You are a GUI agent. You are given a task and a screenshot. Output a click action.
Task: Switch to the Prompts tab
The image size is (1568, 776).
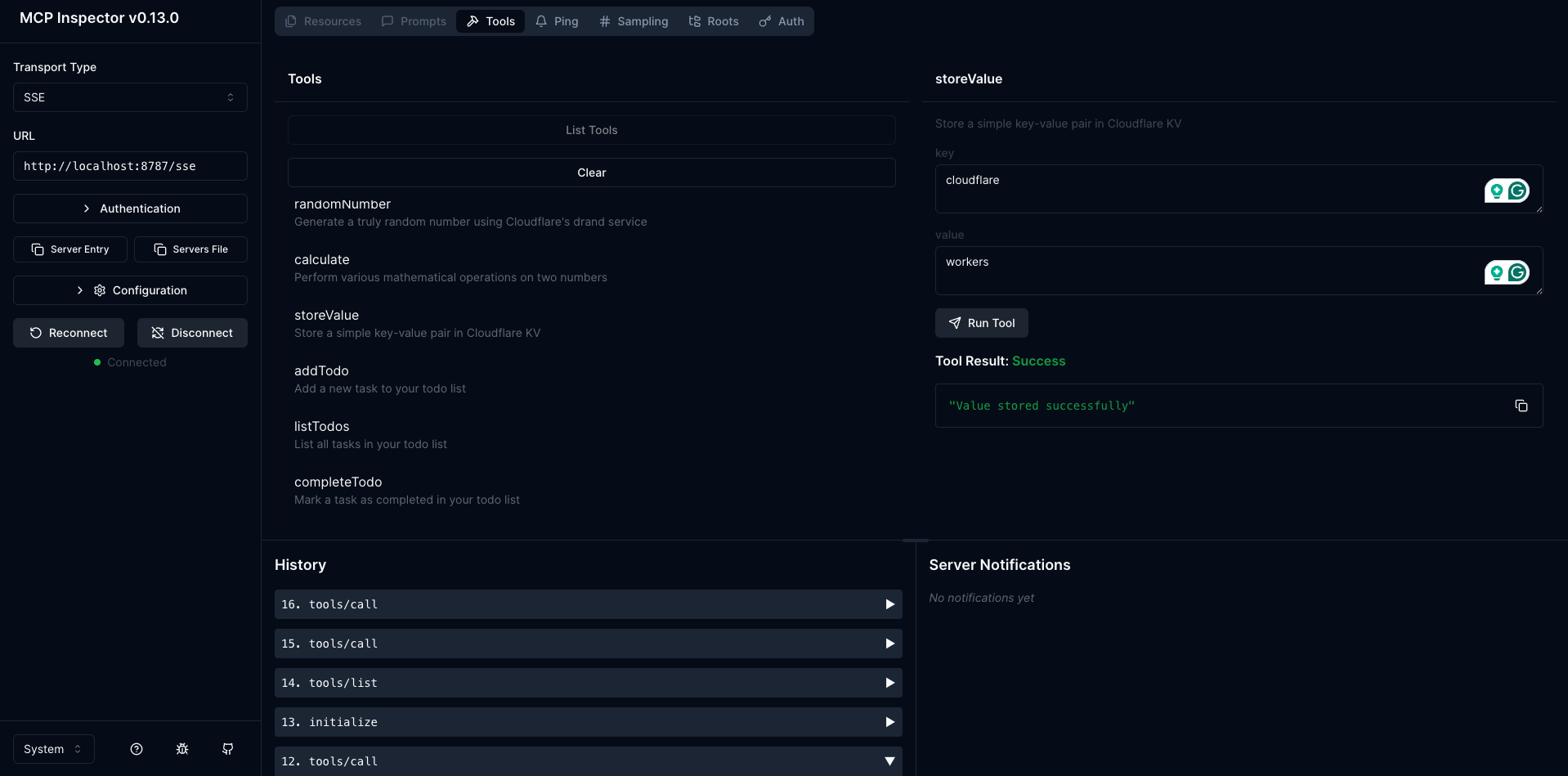(x=414, y=21)
